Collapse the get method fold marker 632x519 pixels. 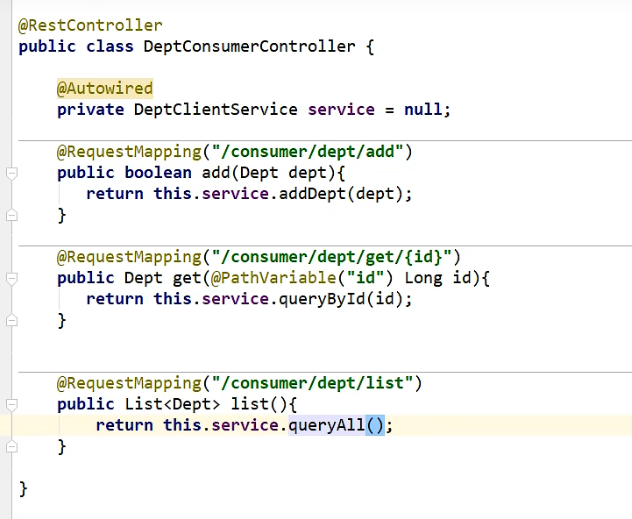coord(12,278)
